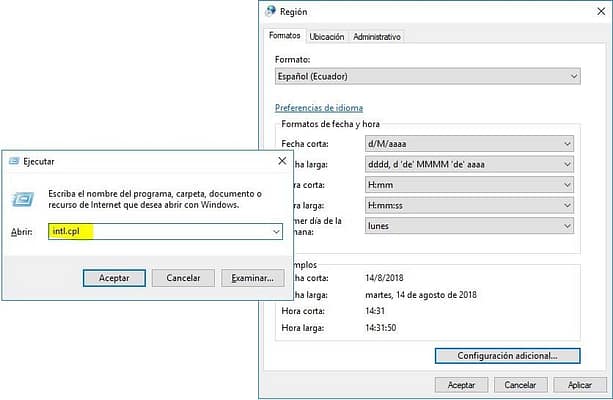Switch to the Formatos tab
This screenshot has width=613, height=400.
[x=284, y=36]
